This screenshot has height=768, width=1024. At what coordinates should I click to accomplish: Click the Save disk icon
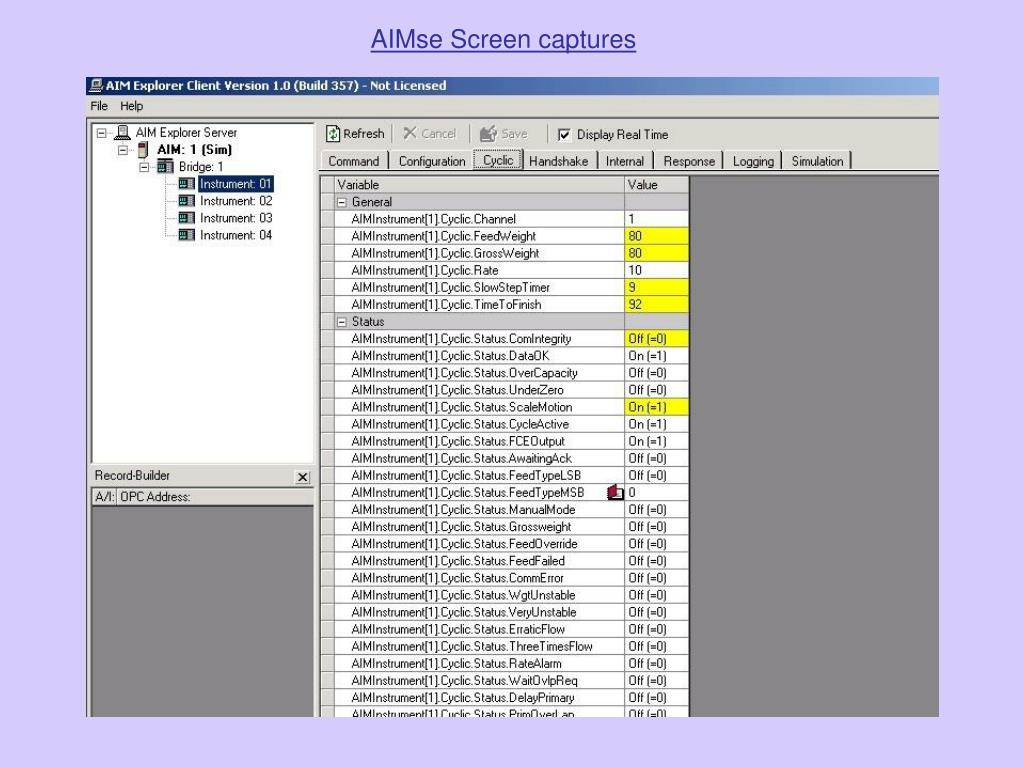tap(488, 134)
